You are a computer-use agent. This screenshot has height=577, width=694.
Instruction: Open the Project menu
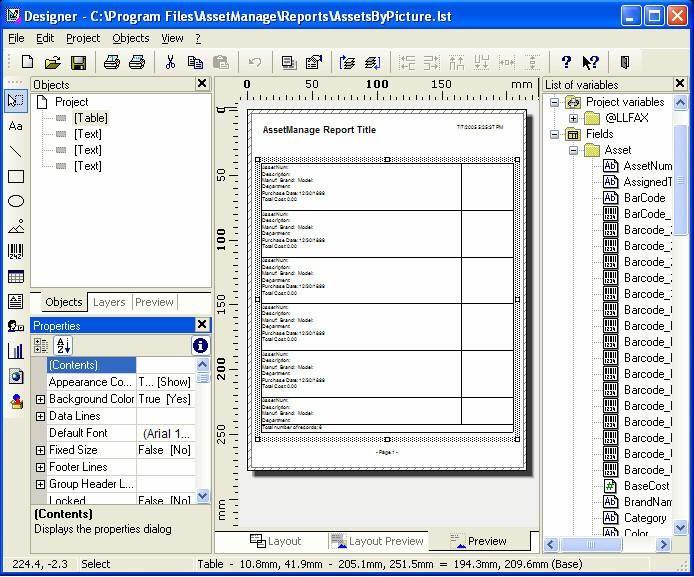point(83,38)
